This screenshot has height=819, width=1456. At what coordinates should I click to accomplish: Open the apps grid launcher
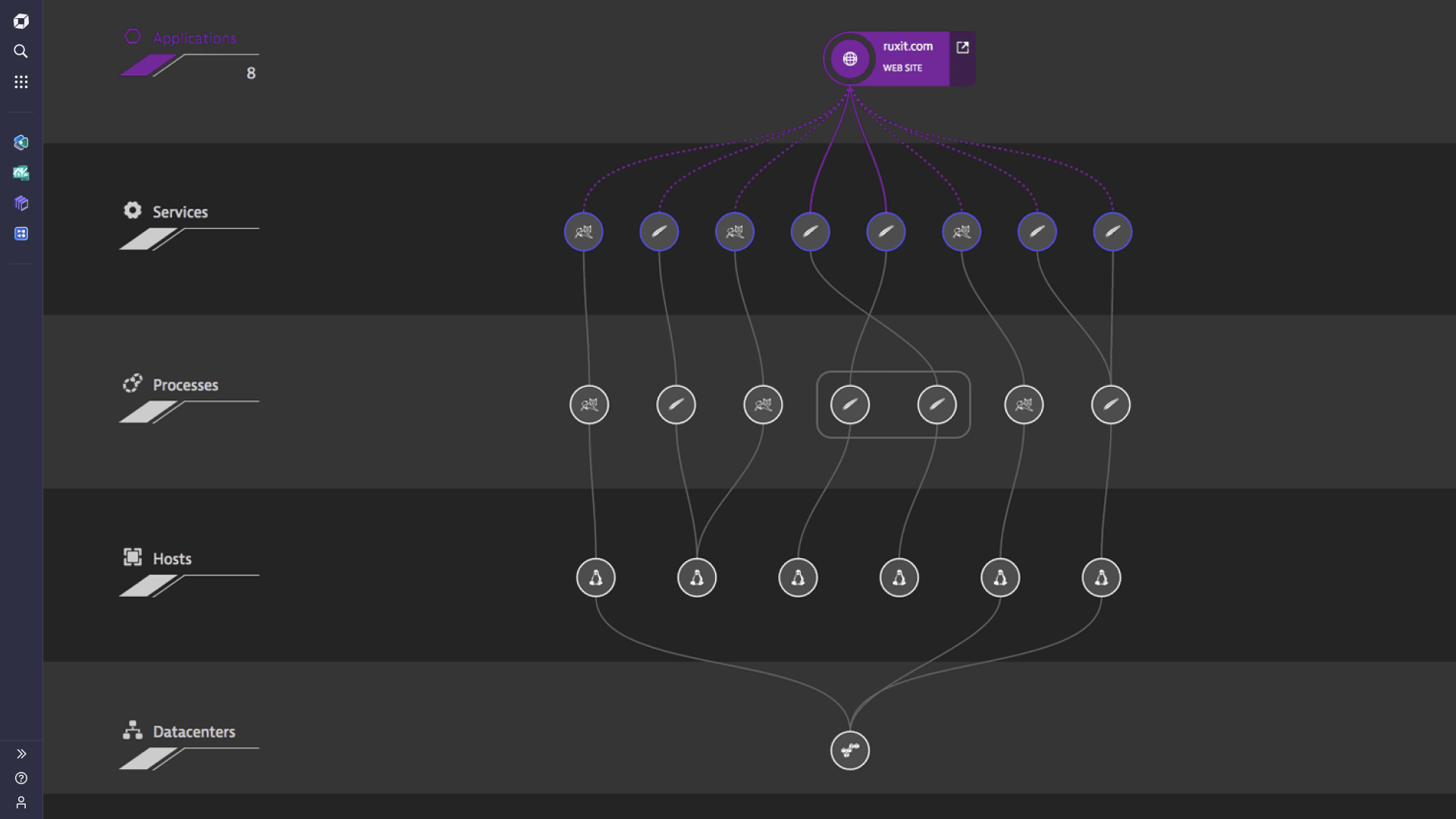[21, 82]
